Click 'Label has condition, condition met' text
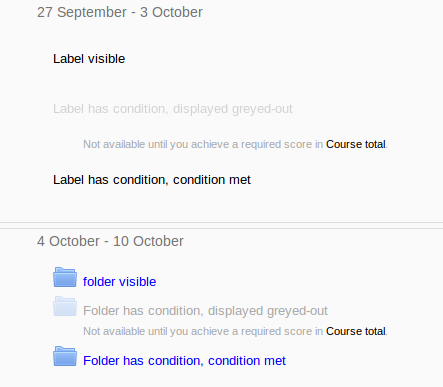This screenshot has height=387, width=443. point(152,180)
